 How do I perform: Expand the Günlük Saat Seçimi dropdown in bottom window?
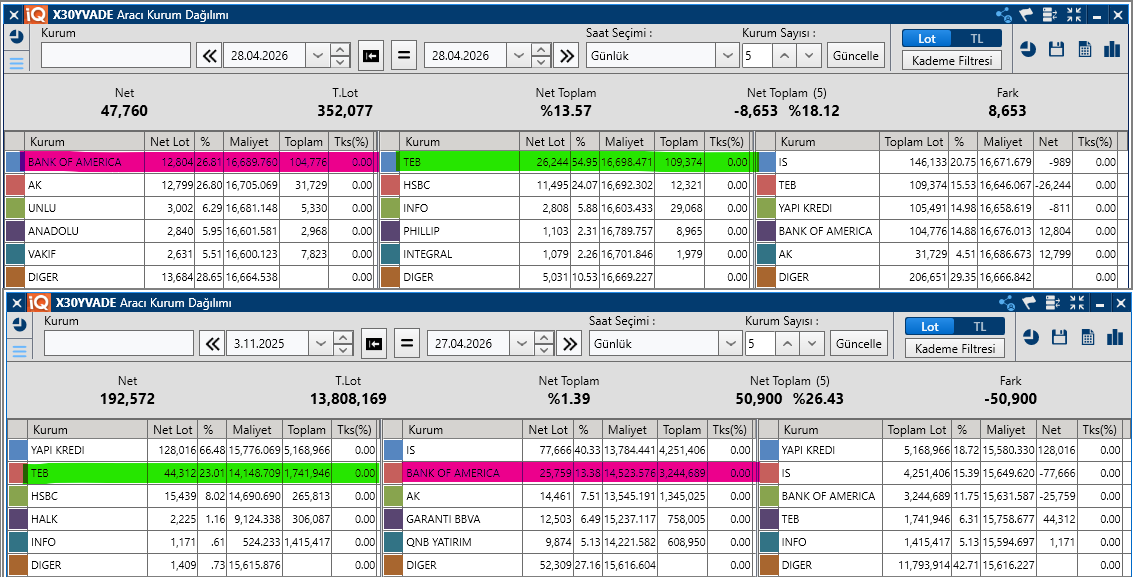pos(729,344)
